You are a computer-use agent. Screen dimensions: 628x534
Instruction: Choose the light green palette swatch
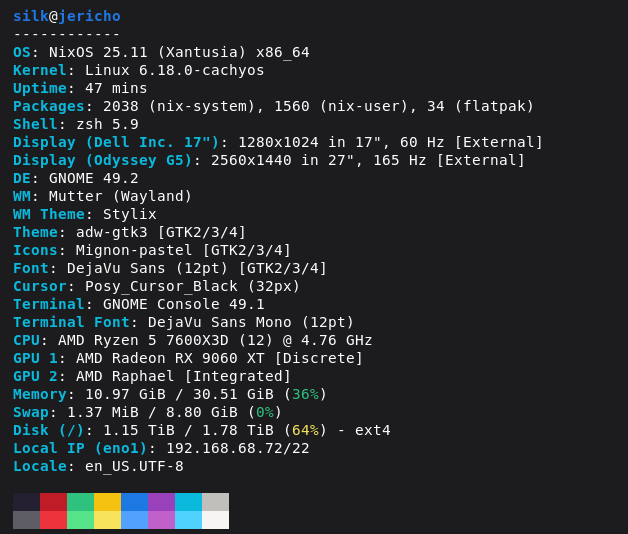click(x=80, y=520)
